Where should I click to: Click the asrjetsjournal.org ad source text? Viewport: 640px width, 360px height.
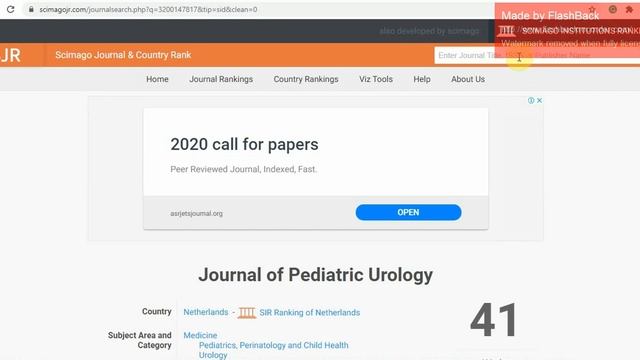pyautogui.click(x=196, y=213)
